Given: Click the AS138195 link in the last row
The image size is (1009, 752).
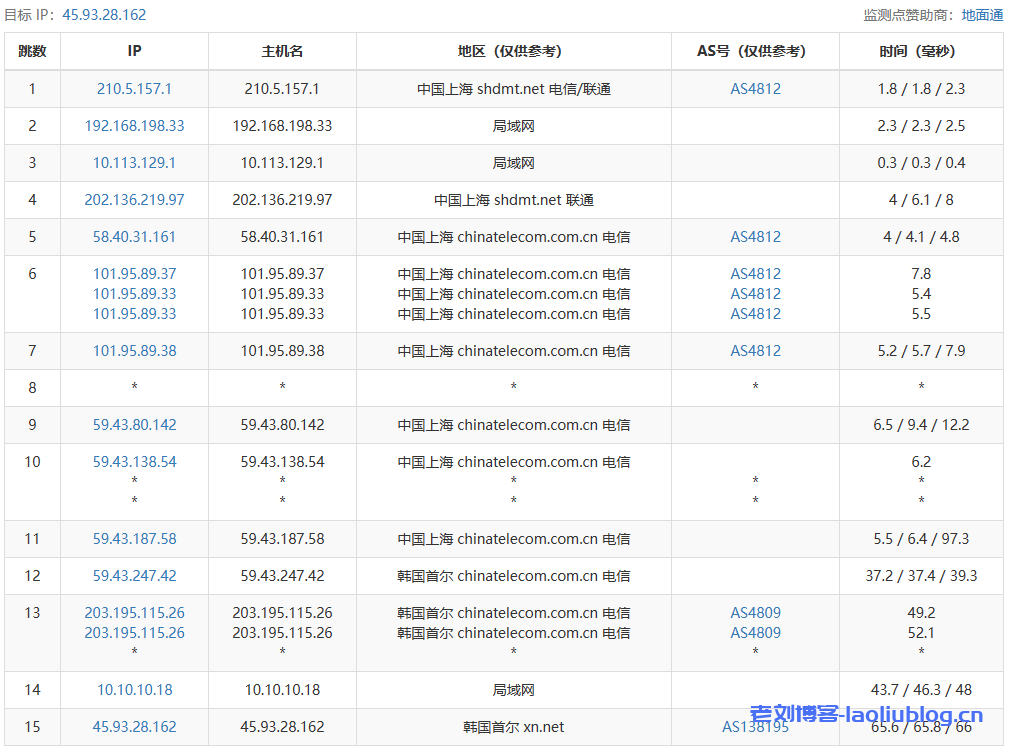Looking at the screenshot, I should pos(755,727).
